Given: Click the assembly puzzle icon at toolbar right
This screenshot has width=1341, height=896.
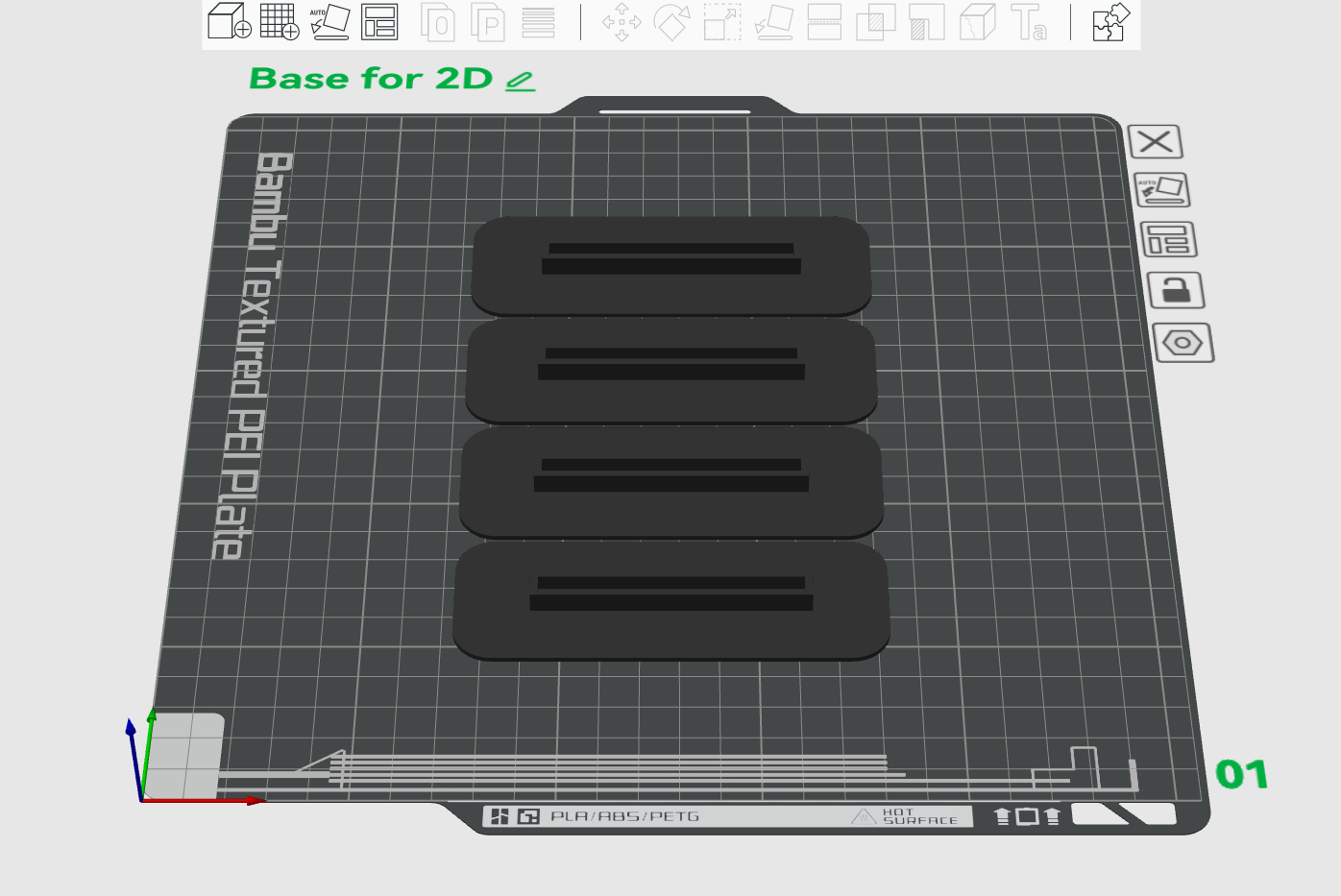Looking at the screenshot, I should pyautogui.click(x=1109, y=24).
